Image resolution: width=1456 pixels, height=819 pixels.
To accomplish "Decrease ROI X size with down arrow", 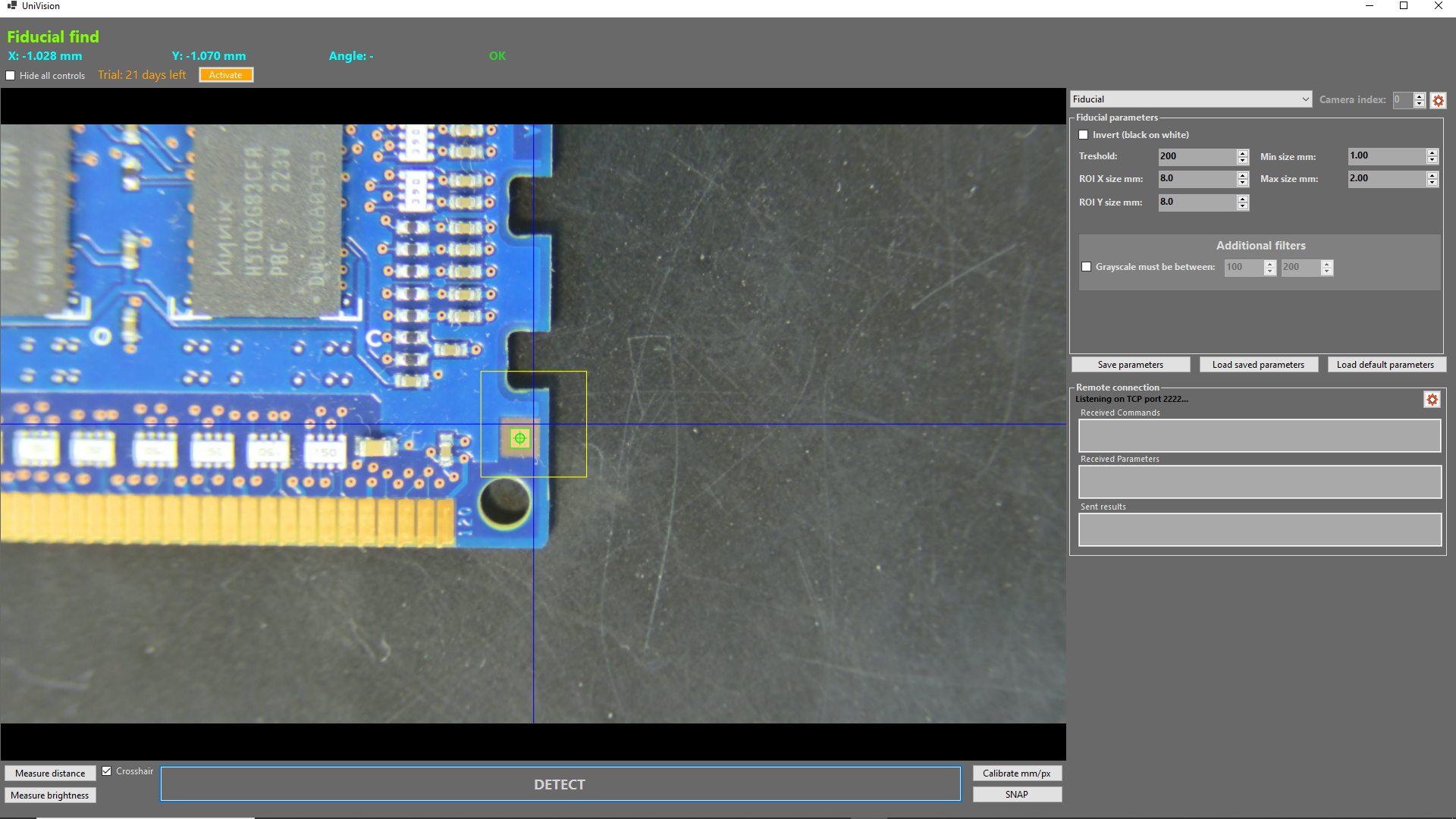I will coord(1242,184).
